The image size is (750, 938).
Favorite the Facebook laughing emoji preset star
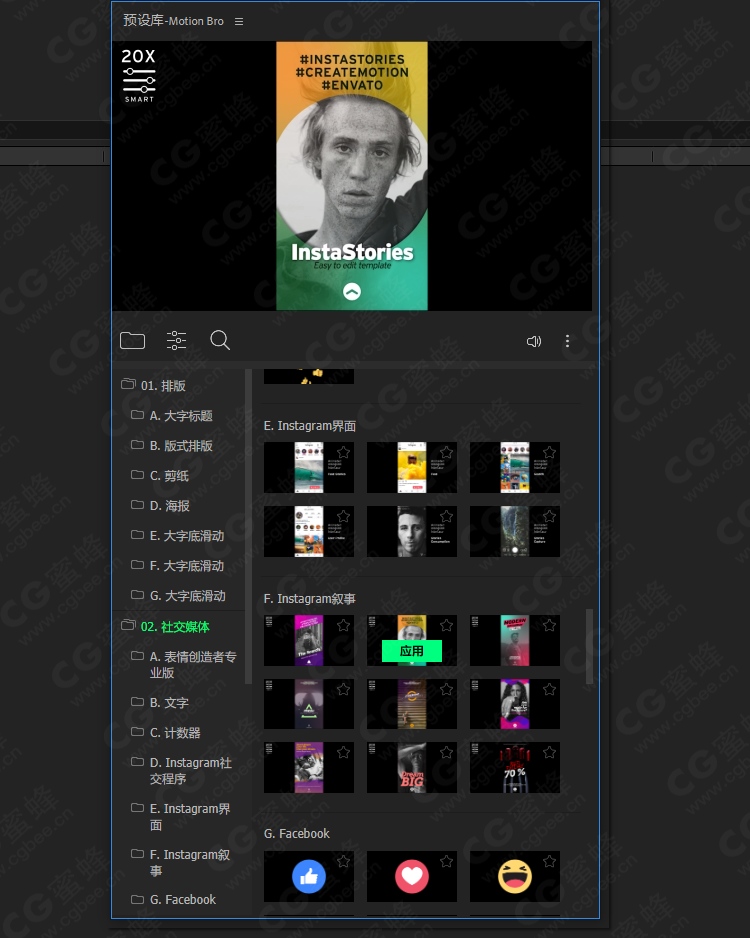pyautogui.click(x=549, y=861)
